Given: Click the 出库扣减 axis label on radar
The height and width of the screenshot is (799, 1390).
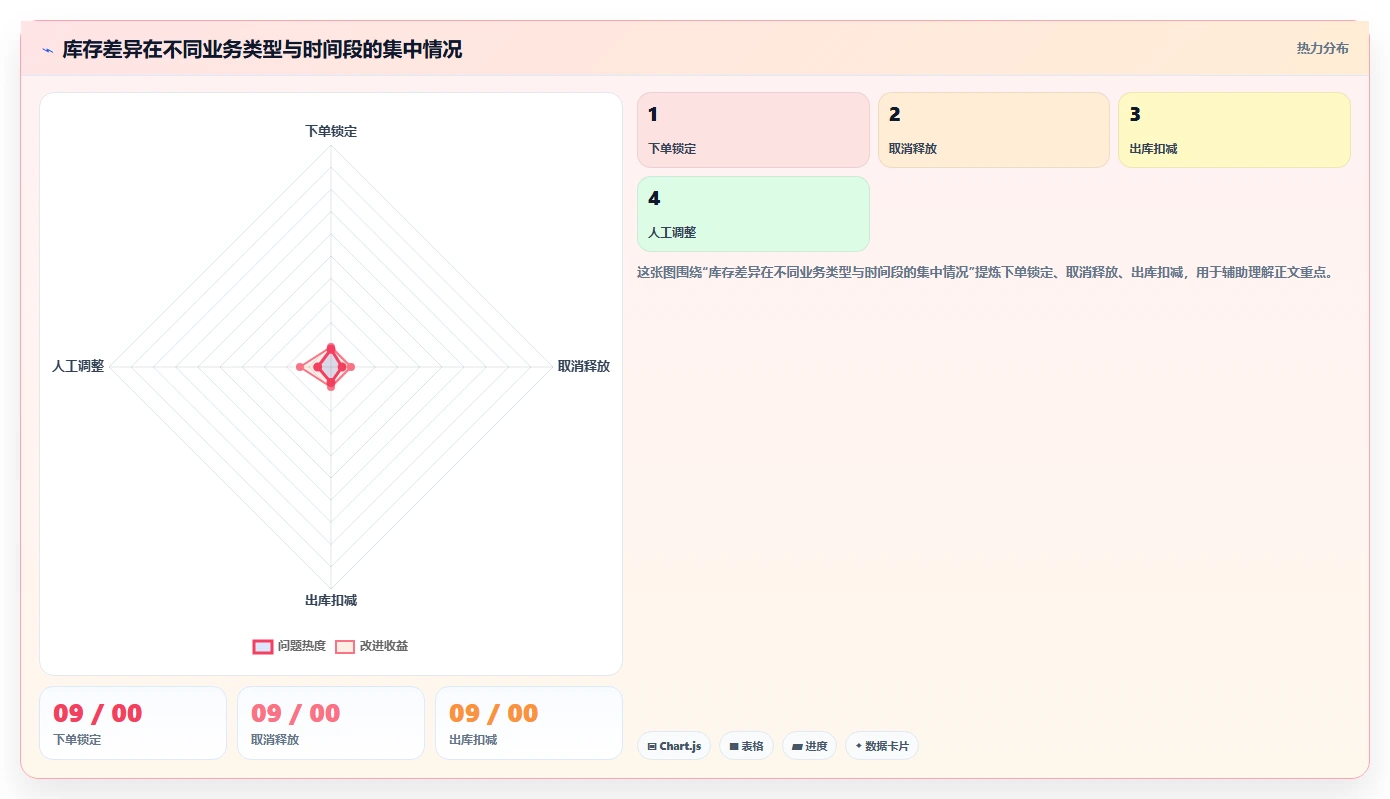Looking at the screenshot, I should click(x=331, y=600).
